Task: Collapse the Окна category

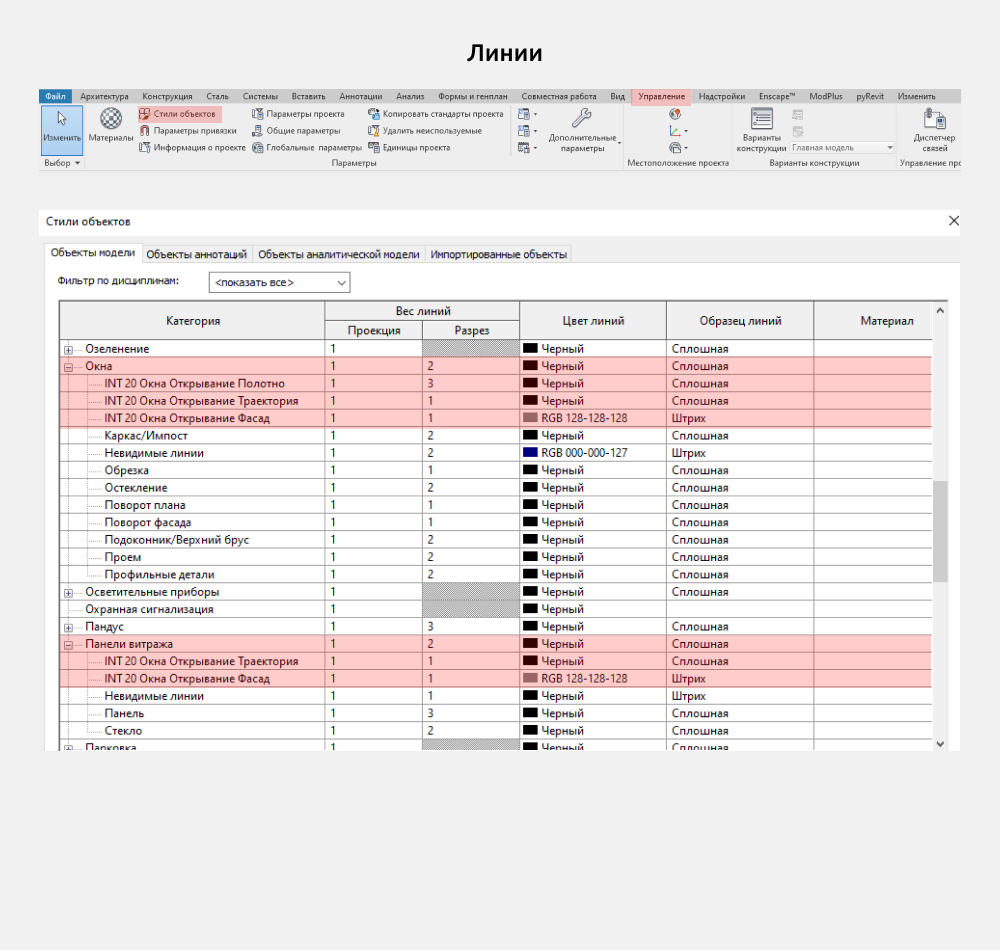Action: pyautogui.click(x=68, y=367)
